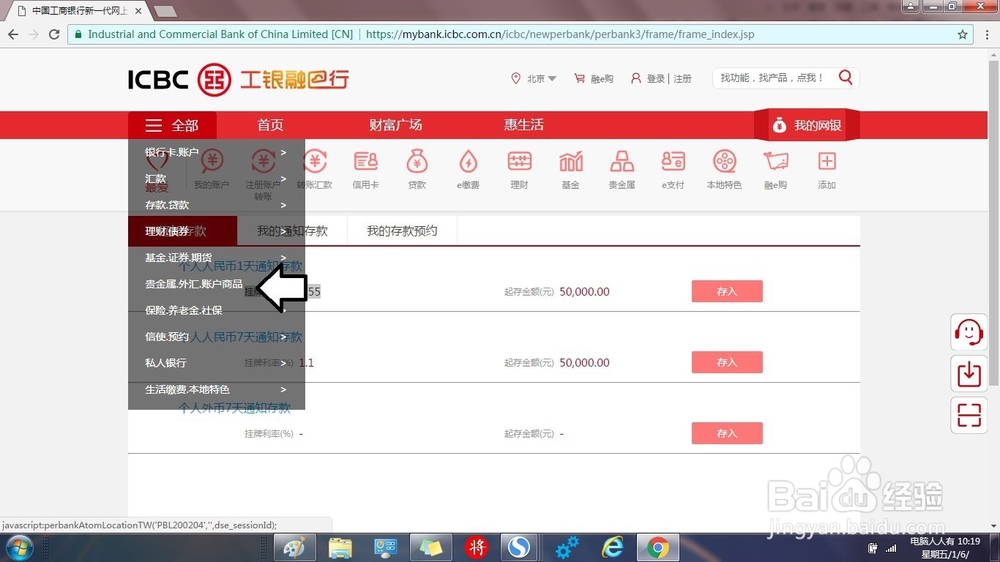
Task: Open the Chrome menu dots
Action: [x=987, y=34]
